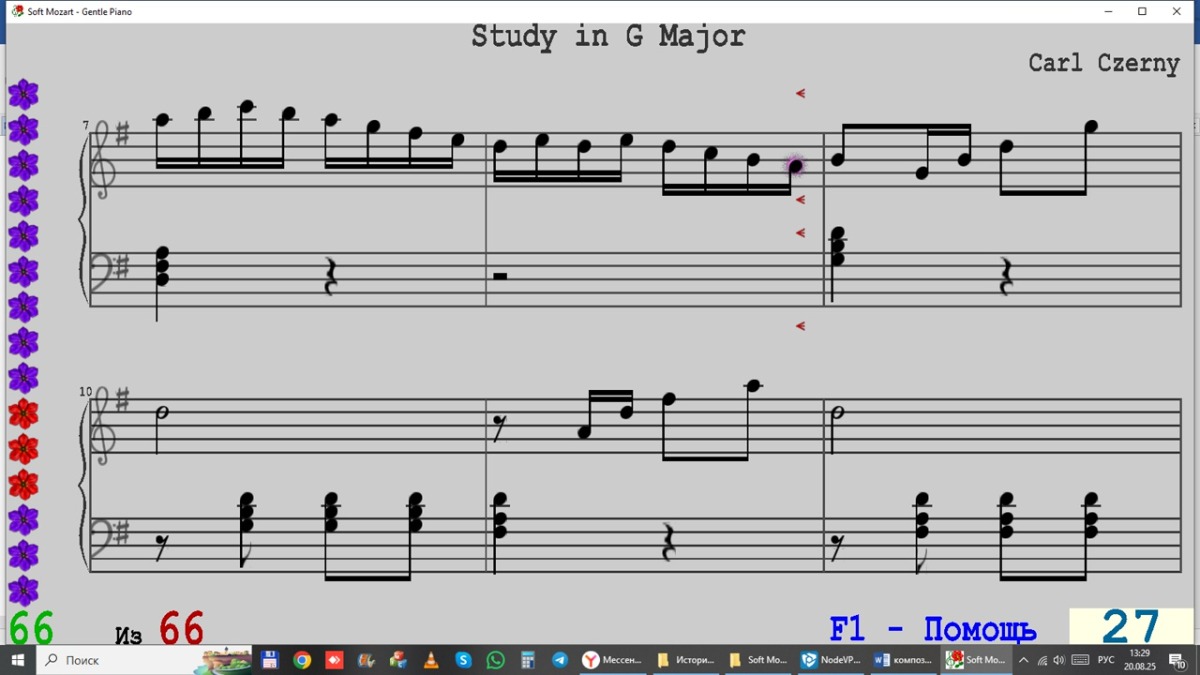The image size is (1200, 675).
Task: Launch Google Chrome from the taskbar
Action: 302,660
